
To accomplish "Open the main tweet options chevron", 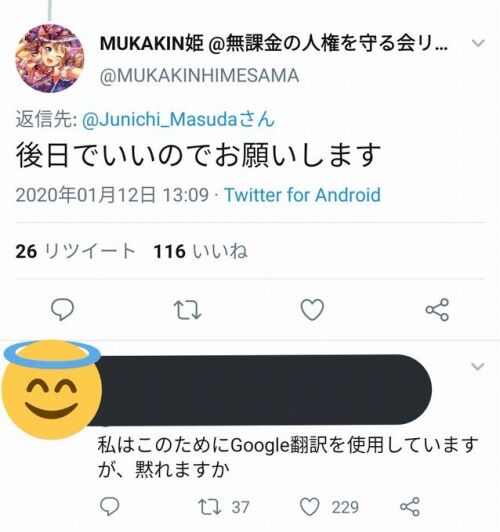I will point(478,43).
